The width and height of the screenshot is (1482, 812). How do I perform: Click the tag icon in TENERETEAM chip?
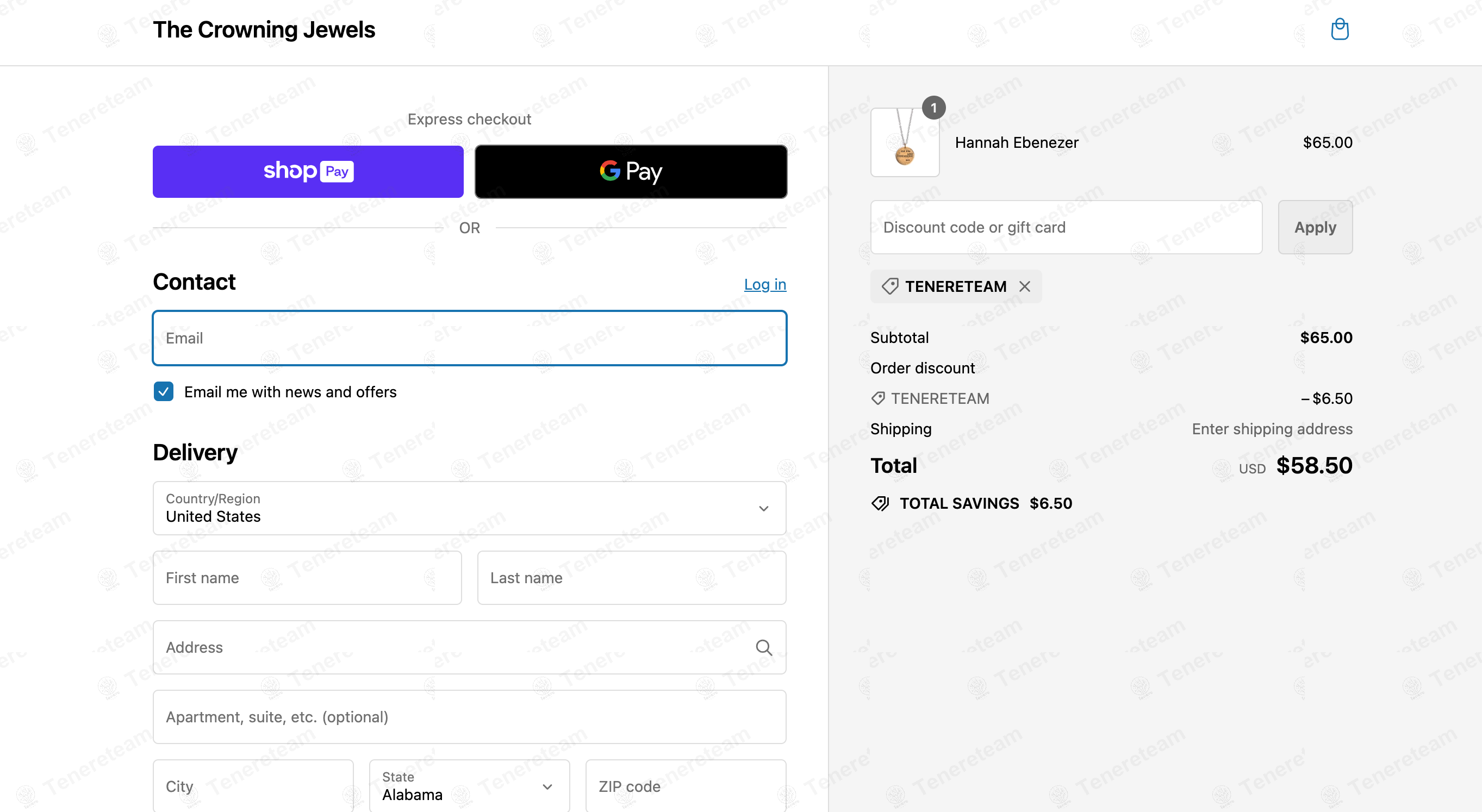(x=890, y=286)
